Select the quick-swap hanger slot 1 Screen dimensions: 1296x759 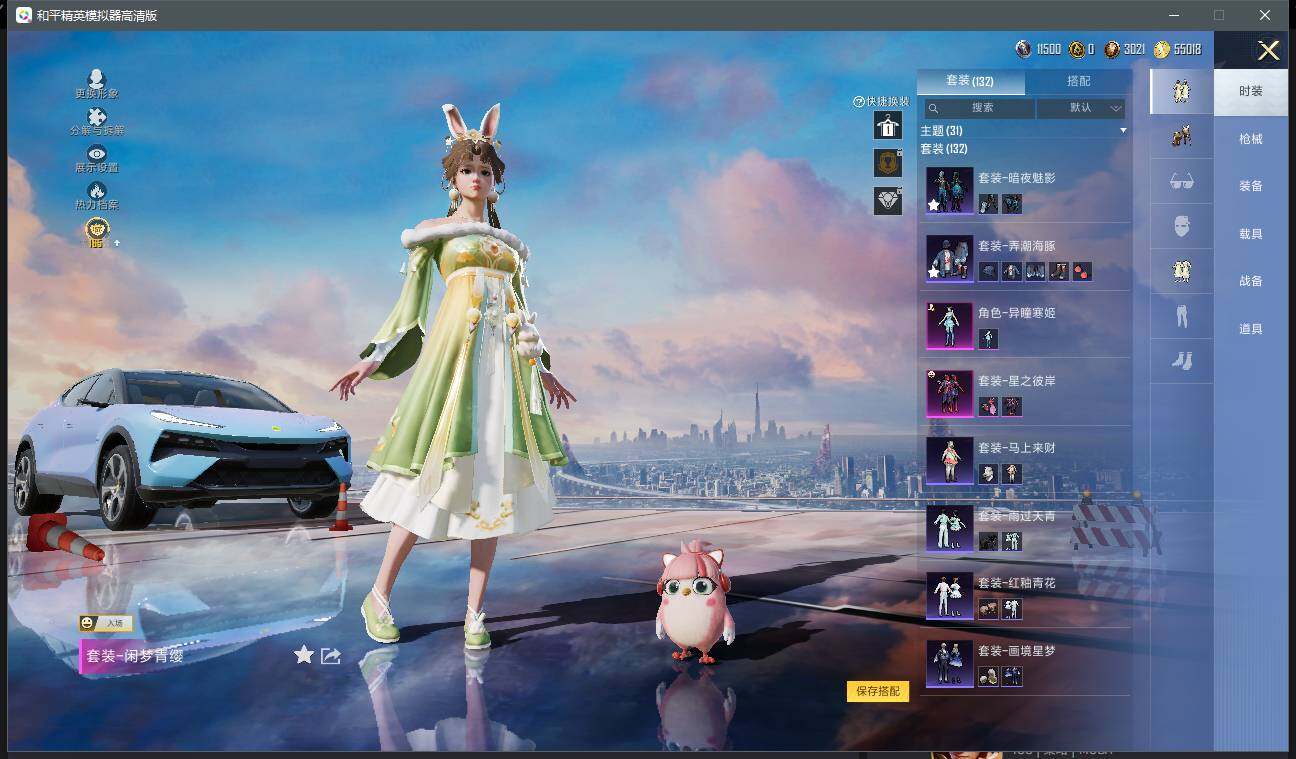click(x=888, y=125)
